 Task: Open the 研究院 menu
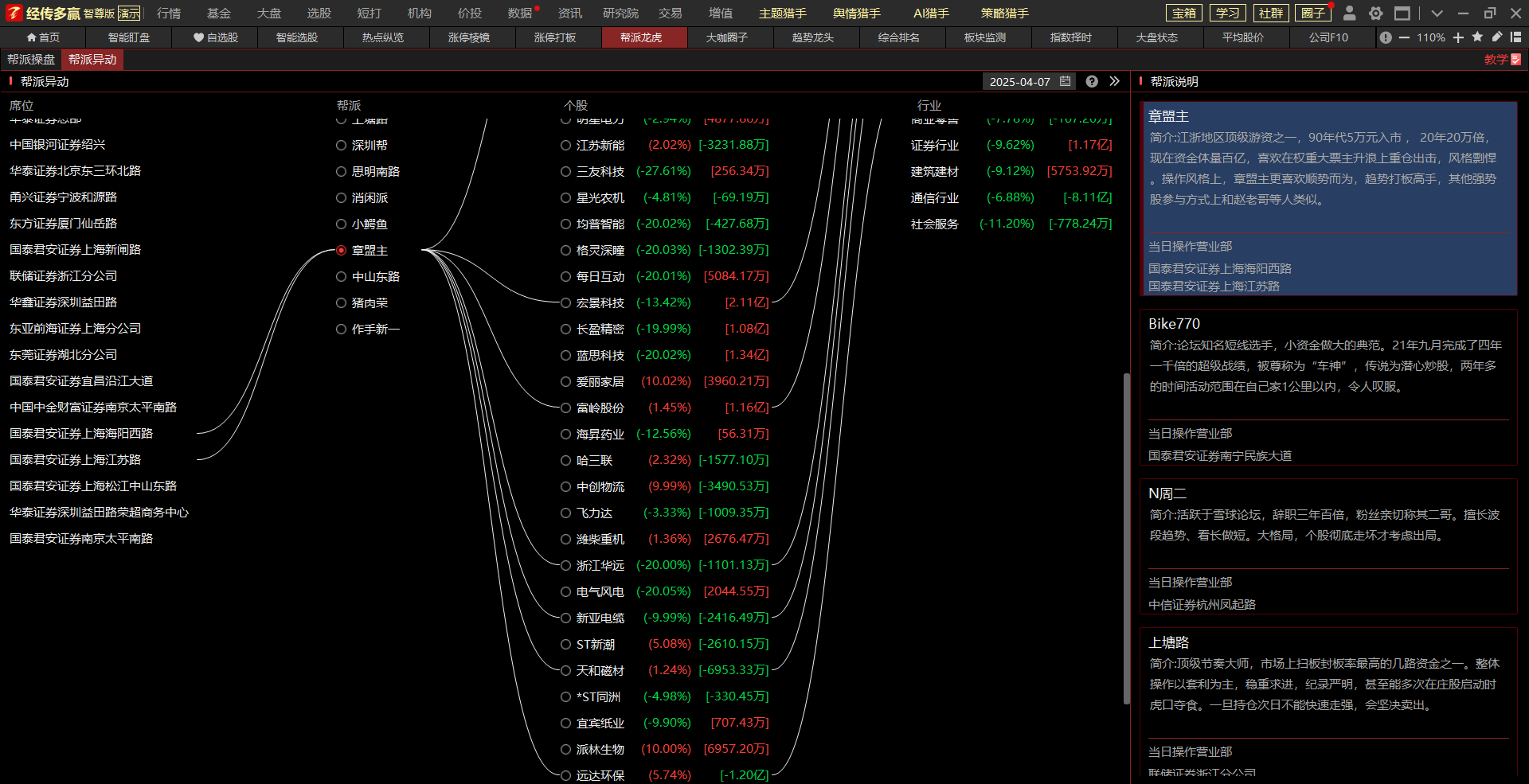pos(620,14)
